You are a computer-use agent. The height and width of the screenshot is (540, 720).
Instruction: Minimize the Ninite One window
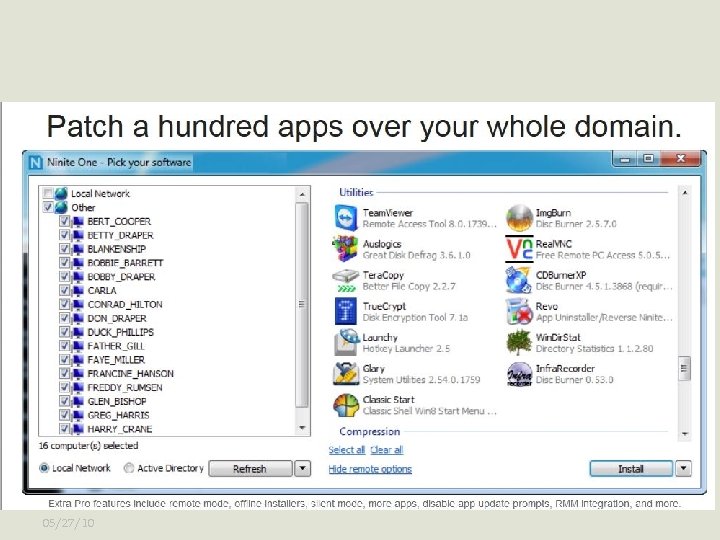click(x=624, y=159)
